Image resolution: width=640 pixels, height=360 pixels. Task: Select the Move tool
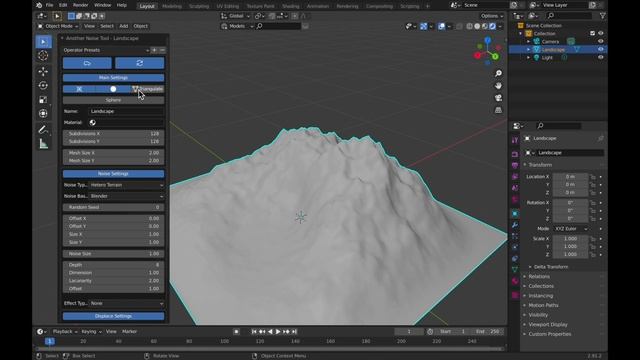point(43,71)
